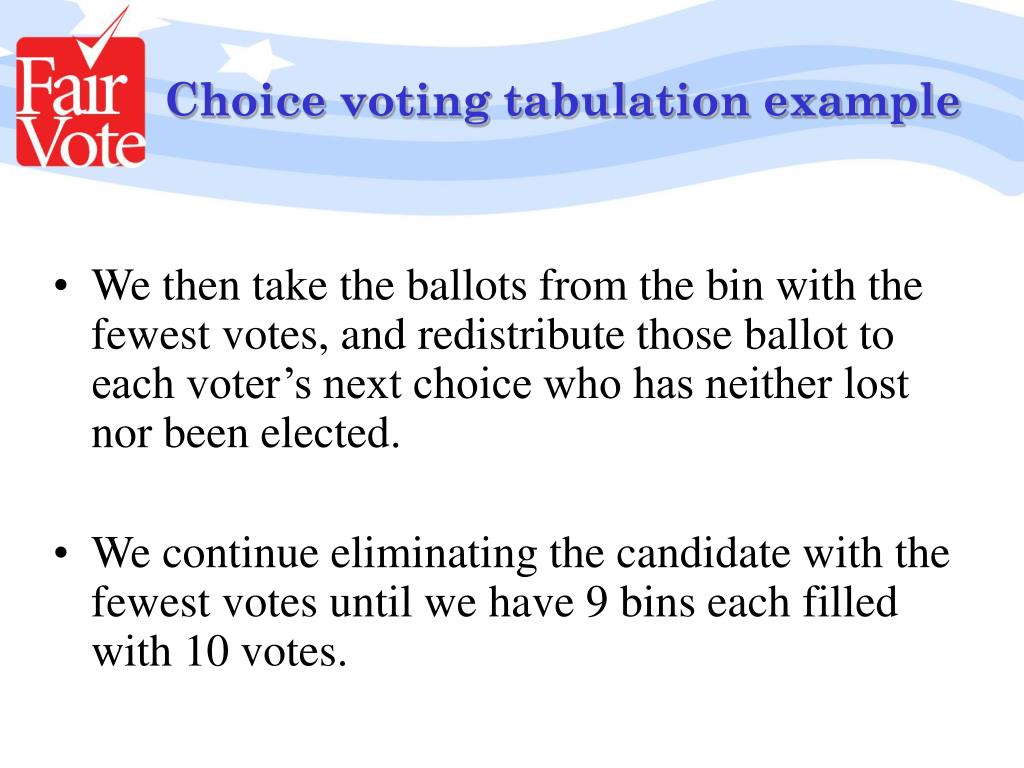Select the first bullet point marker
The image size is (1024, 768).
pyautogui.click(x=61, y=287)
